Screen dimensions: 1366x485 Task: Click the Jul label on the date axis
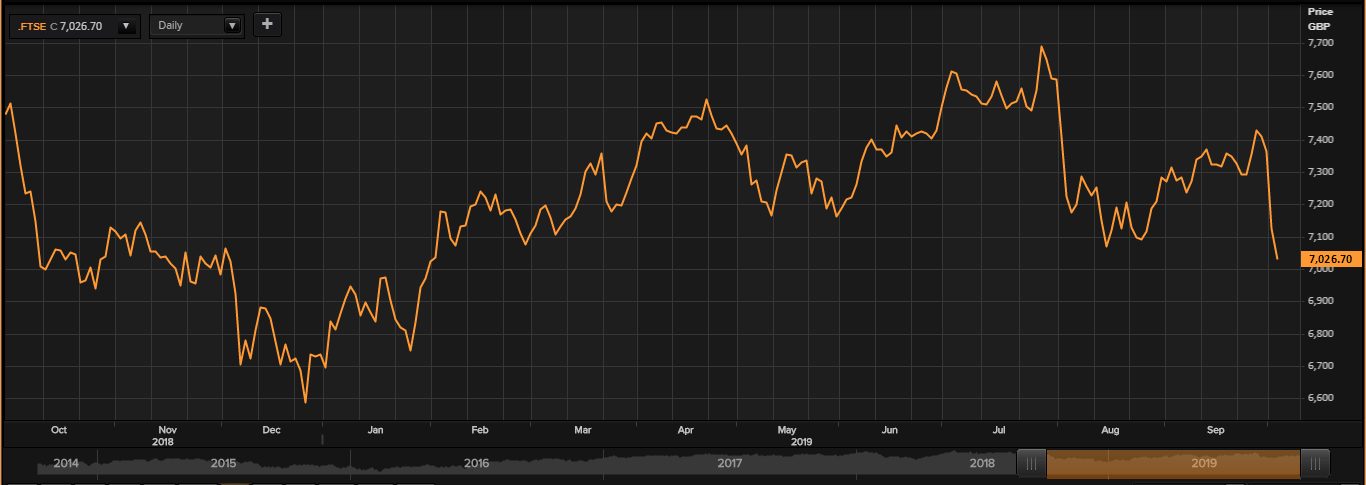pos(998,430)
